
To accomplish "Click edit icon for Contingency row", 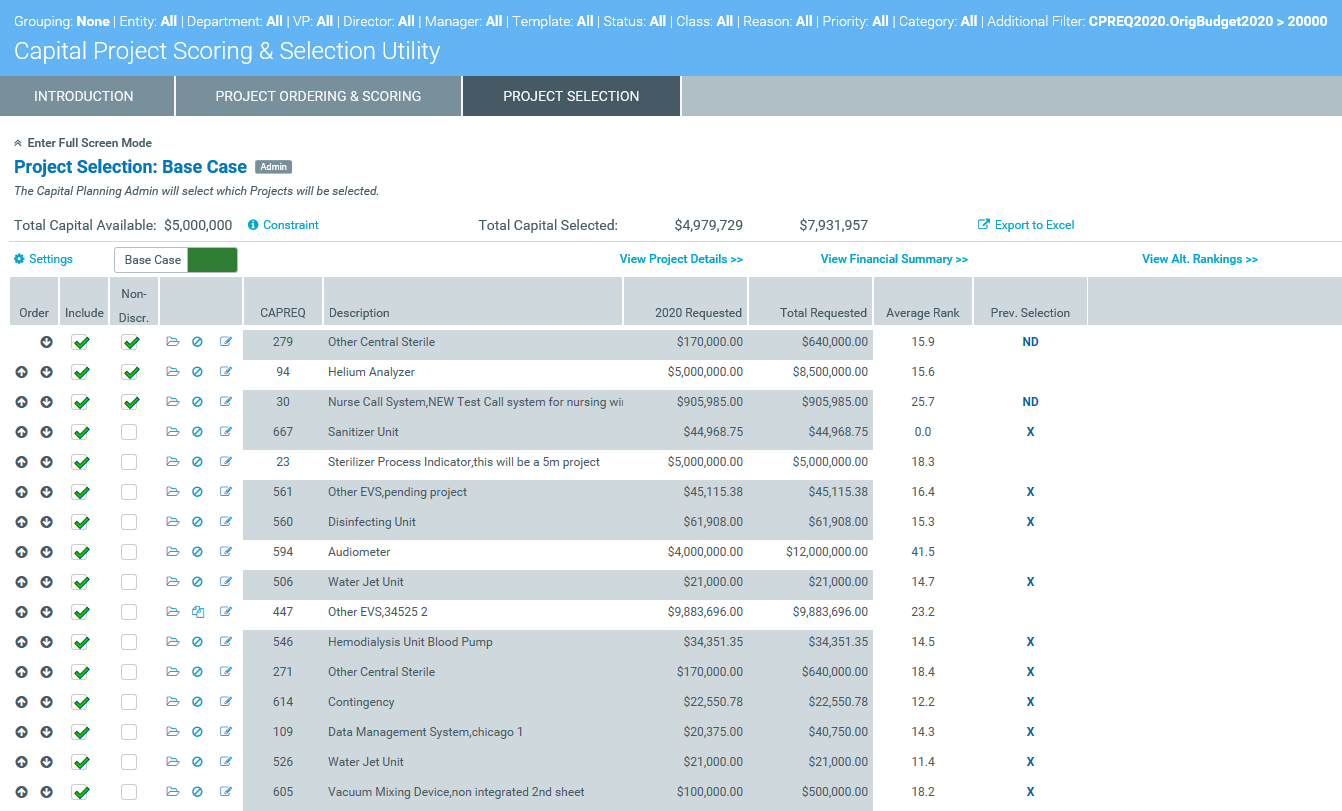I will [225, 702].
